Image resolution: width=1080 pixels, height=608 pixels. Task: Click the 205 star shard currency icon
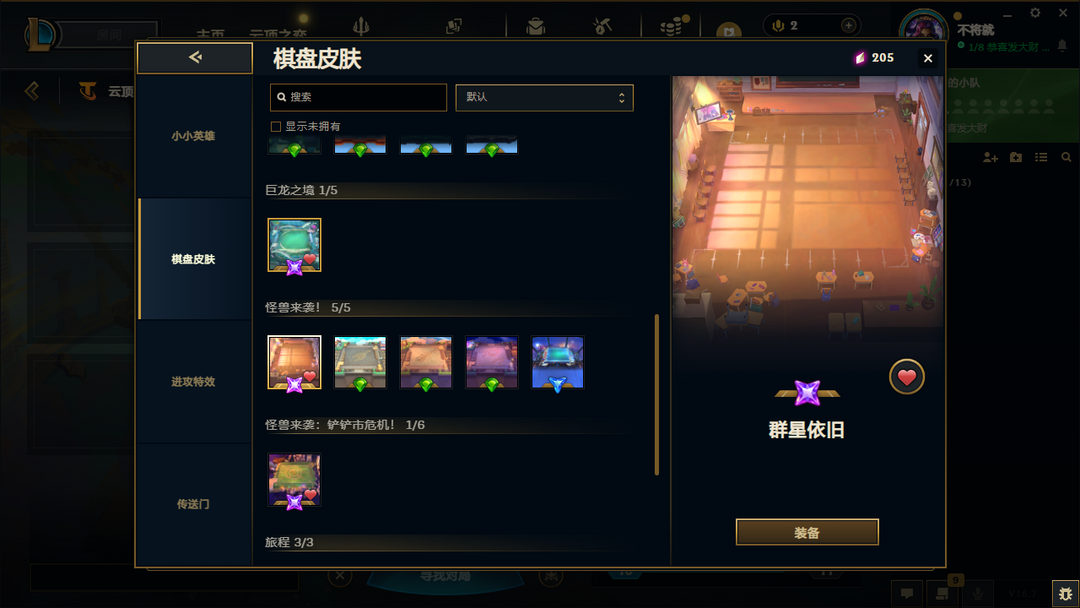860,58
